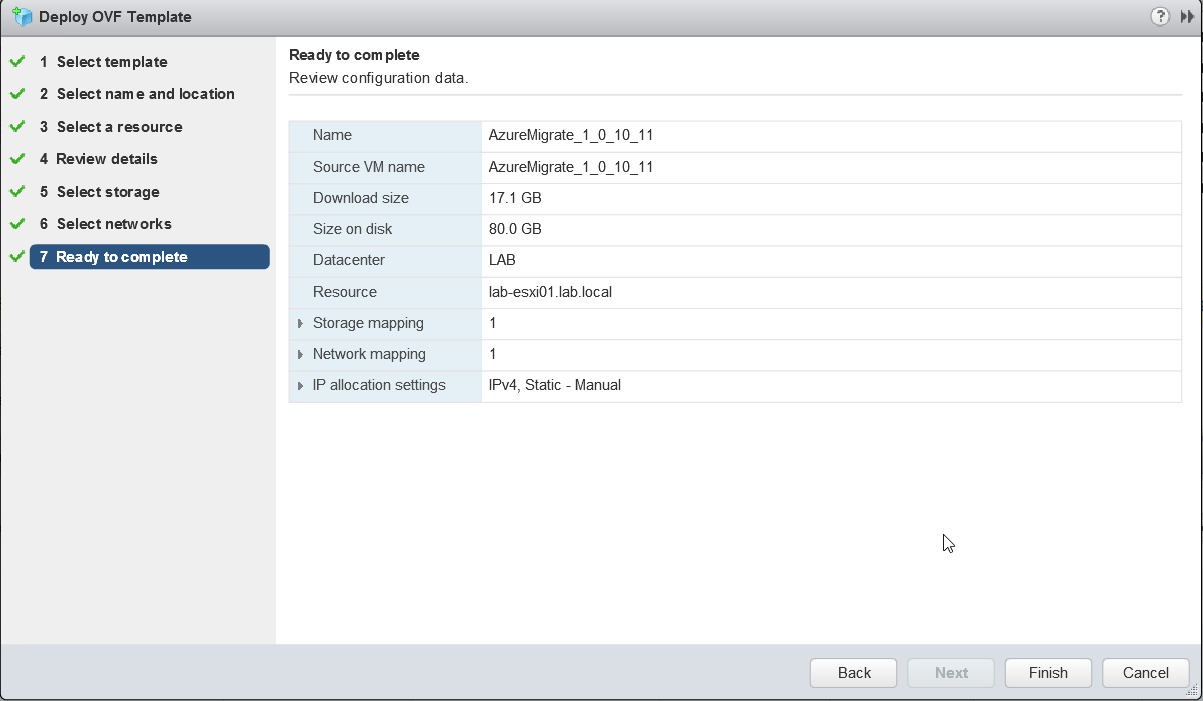Expand the IP allocation settings row
Screen dimensions: 1203x701
300,386
